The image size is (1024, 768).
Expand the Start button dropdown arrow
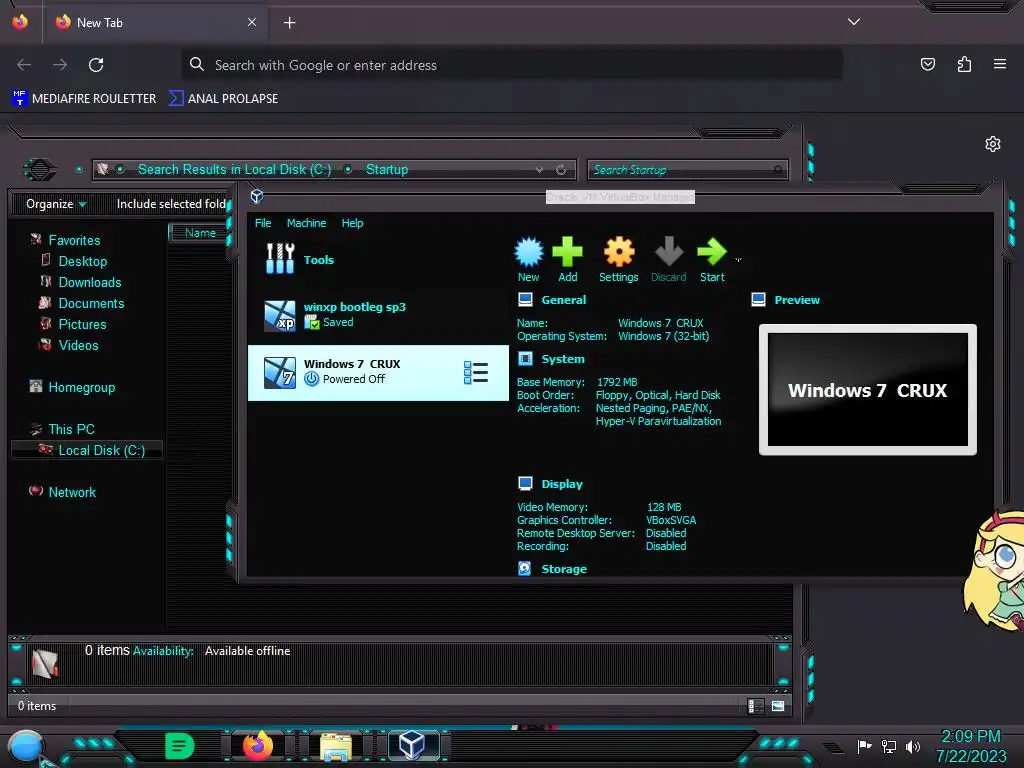[x=738, y=260]
